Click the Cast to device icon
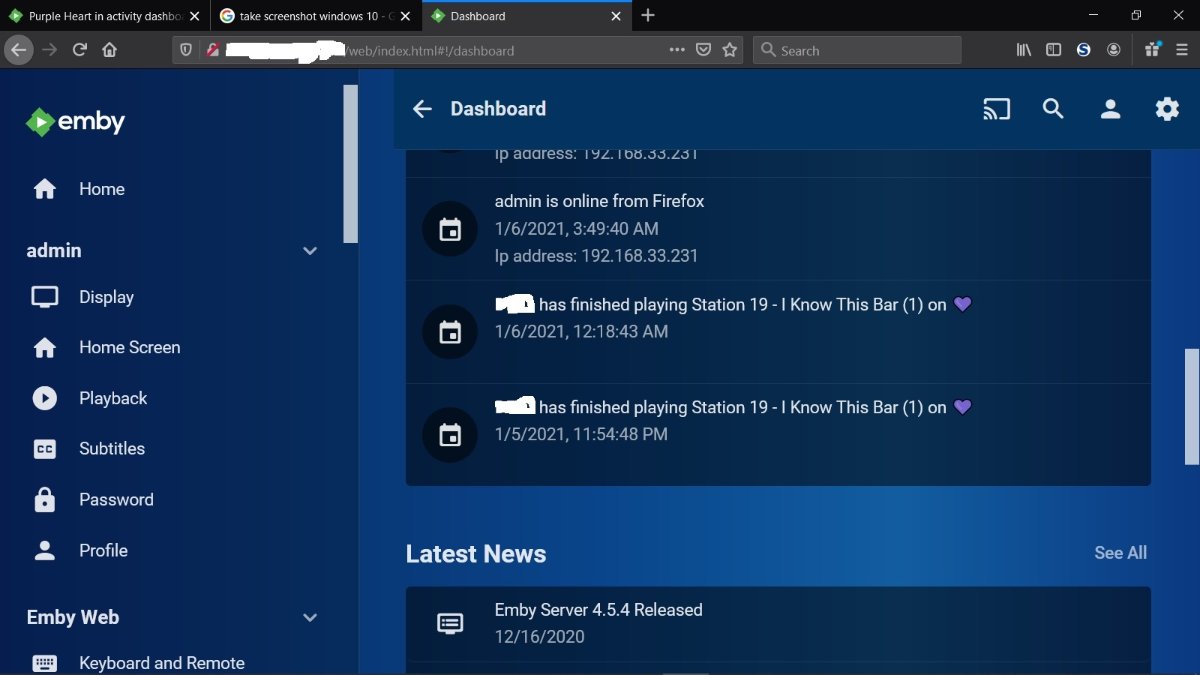 click(x=996, y=109)
